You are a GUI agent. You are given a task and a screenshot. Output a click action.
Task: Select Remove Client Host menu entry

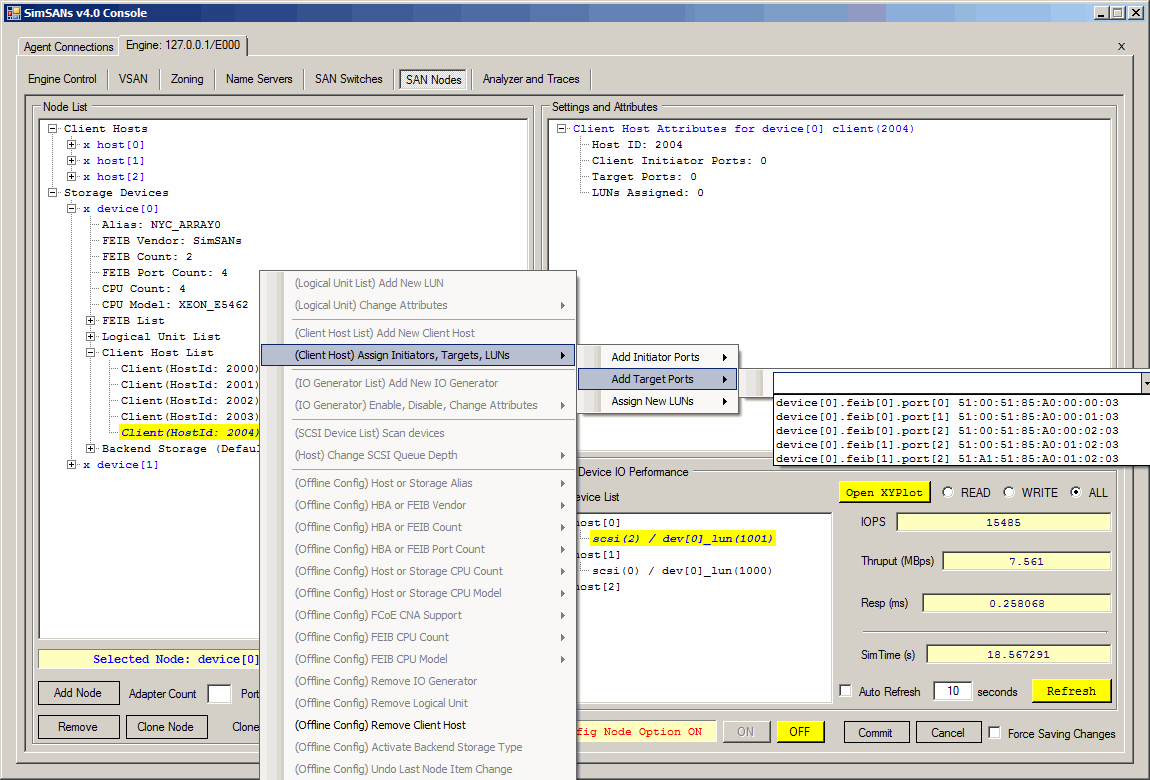tap(380, 725)
